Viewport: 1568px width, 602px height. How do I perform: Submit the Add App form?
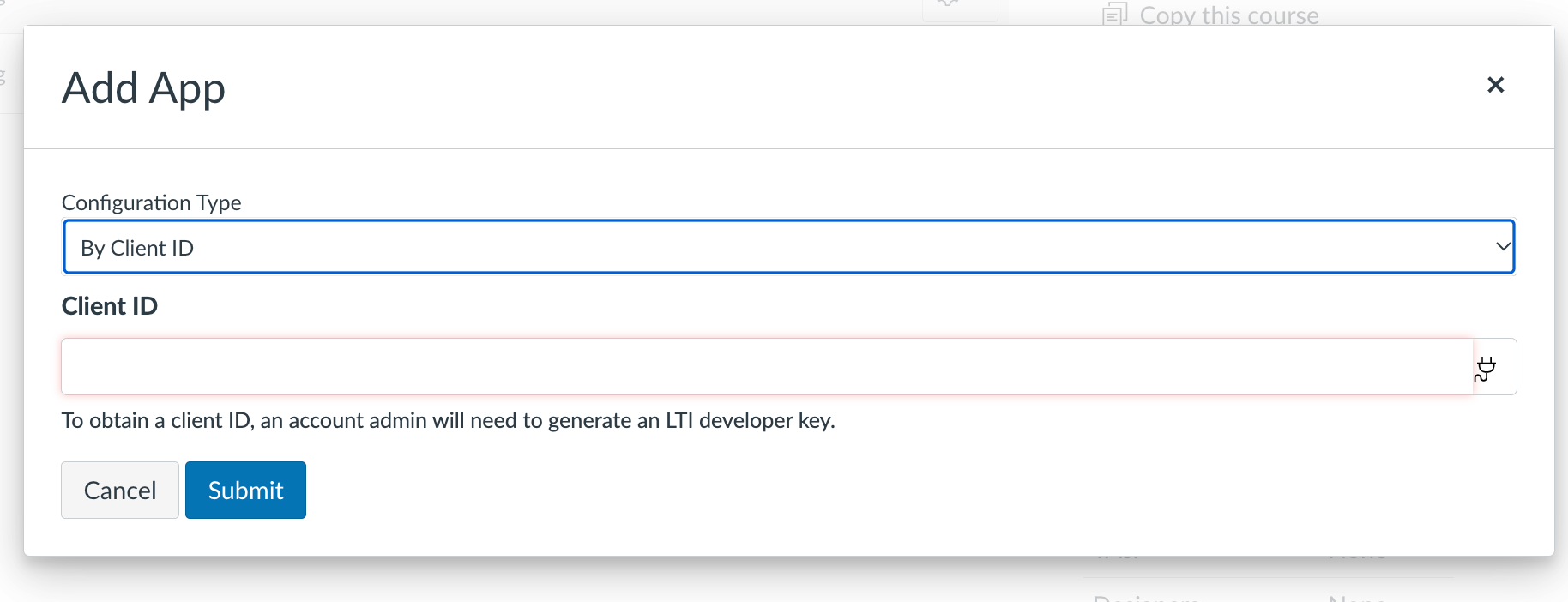tap(245, 490)
